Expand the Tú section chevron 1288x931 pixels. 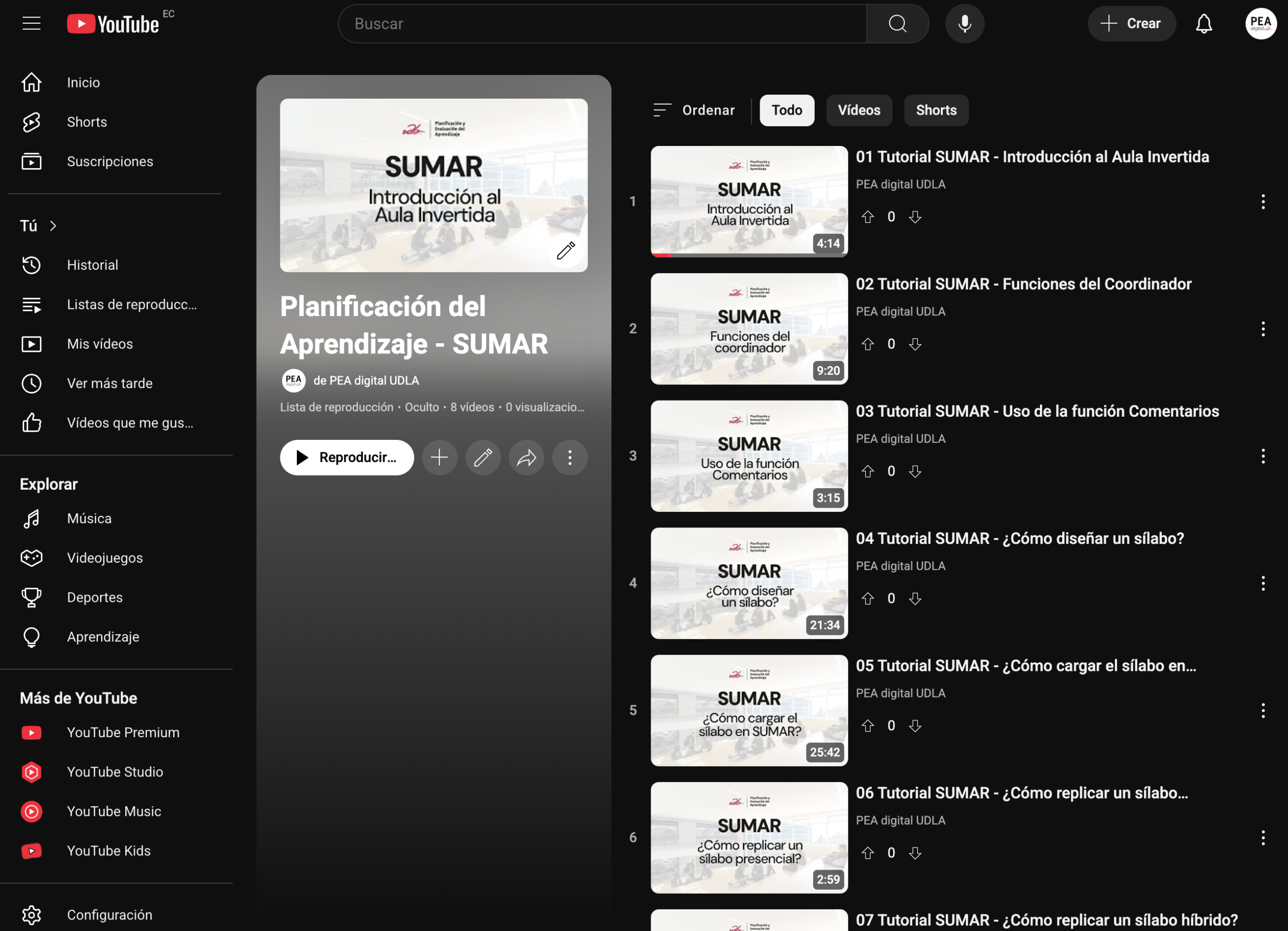[53, 226]
